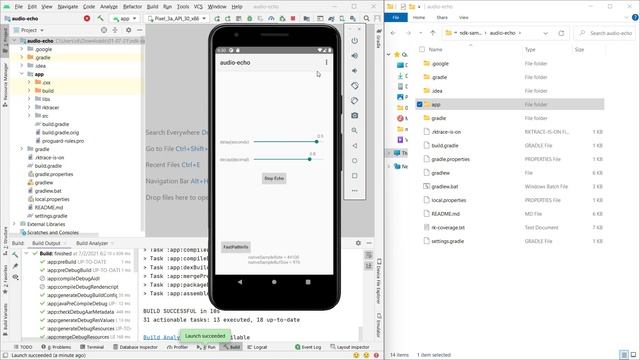
Task: Switch to the Build Analyzer tab
Action: click(x=92, y=243)
